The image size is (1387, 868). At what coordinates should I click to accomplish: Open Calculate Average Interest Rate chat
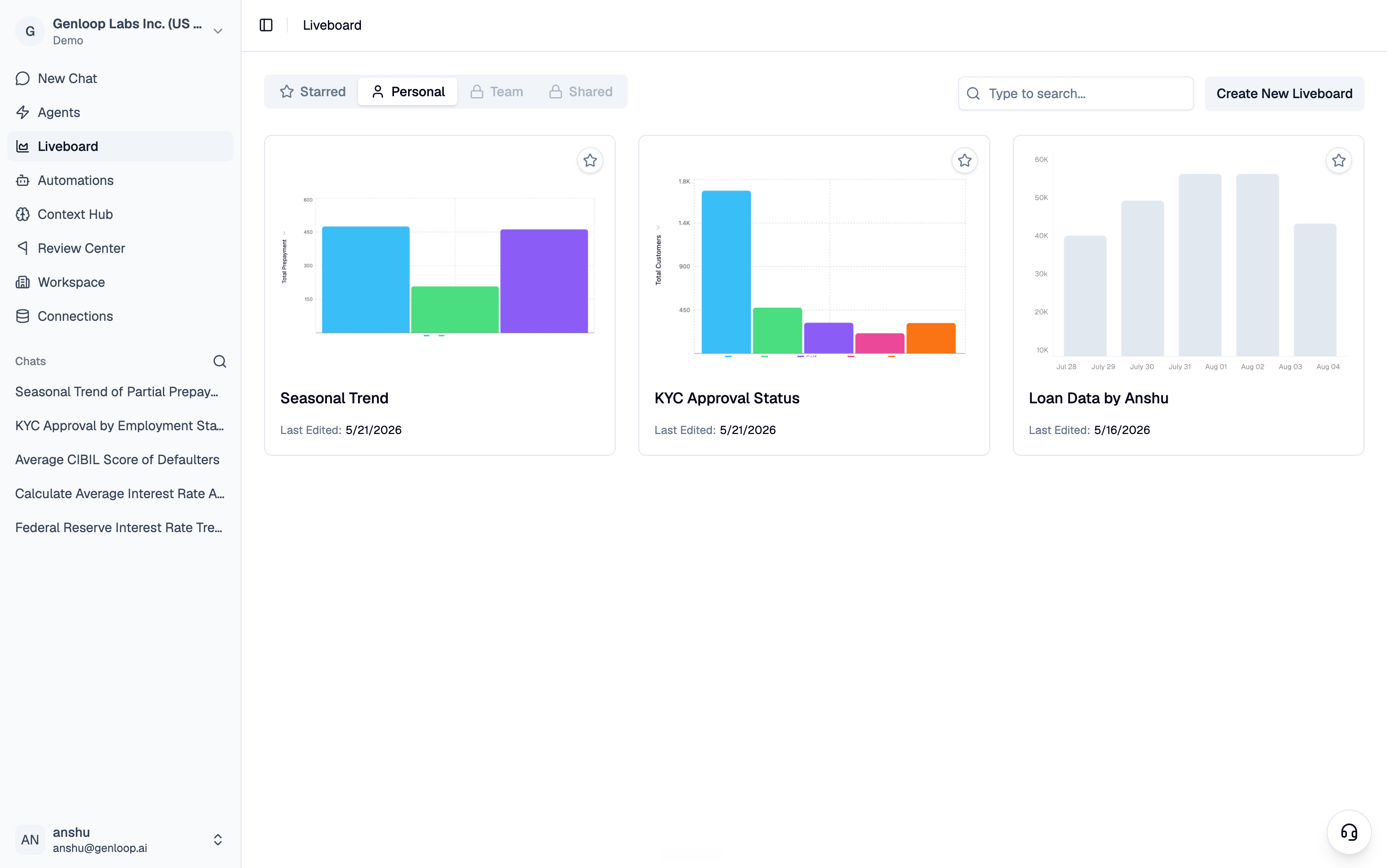(120, 493)
